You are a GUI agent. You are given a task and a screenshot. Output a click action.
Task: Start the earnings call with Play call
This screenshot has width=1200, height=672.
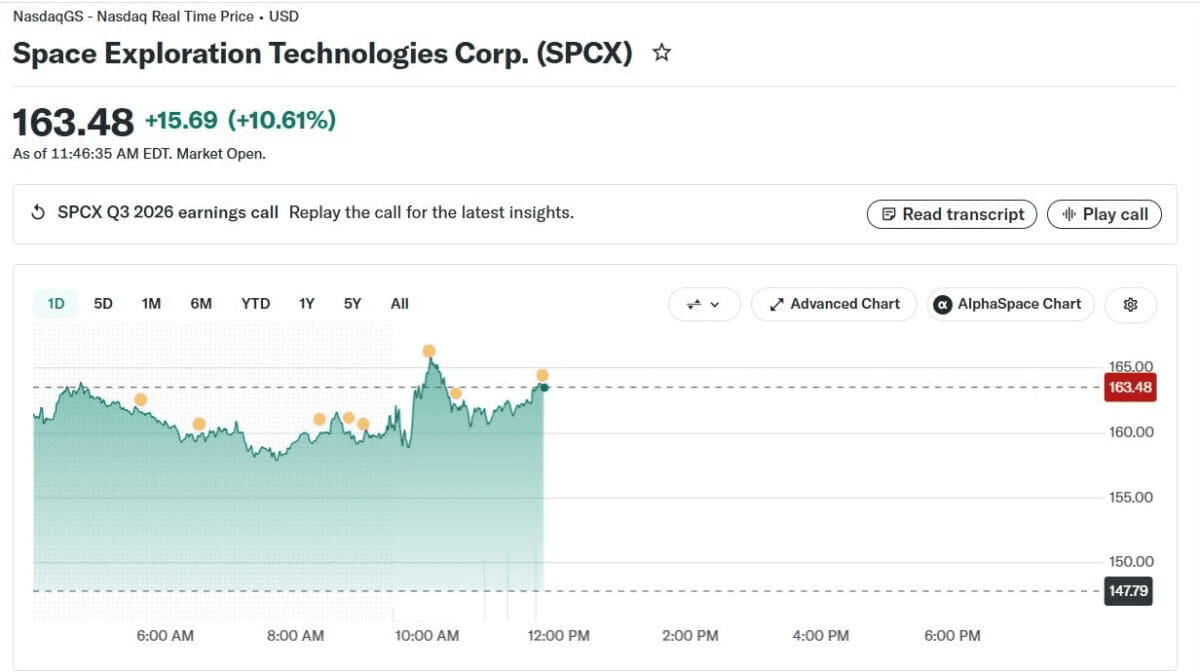(1104, 214)
